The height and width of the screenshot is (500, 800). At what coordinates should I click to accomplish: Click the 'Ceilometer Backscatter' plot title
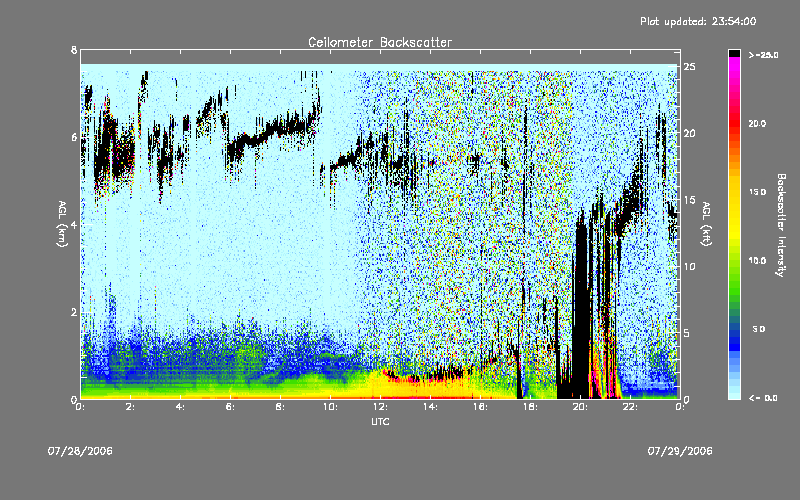380,42
